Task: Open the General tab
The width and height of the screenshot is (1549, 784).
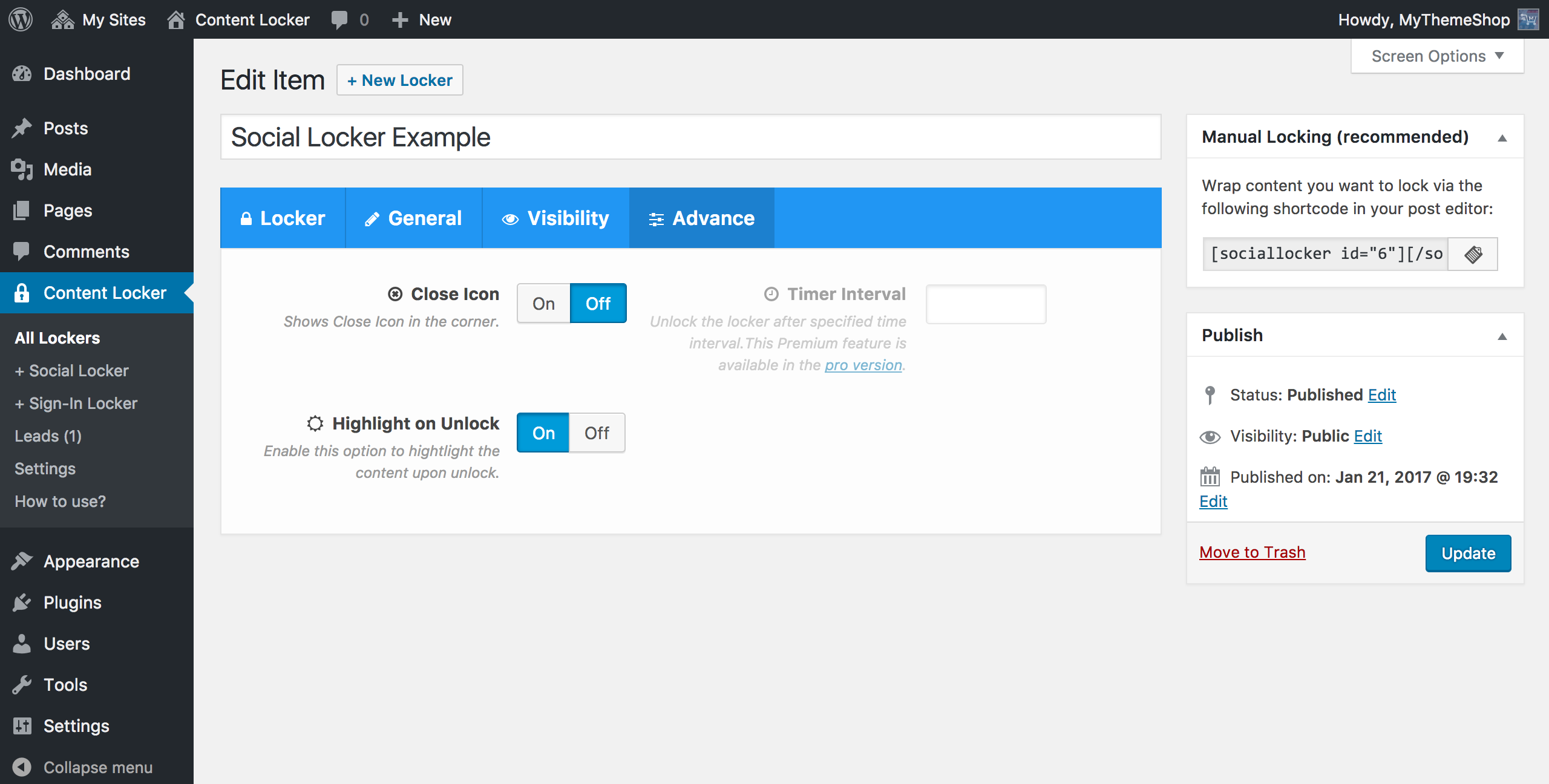Action: [413, 218]
